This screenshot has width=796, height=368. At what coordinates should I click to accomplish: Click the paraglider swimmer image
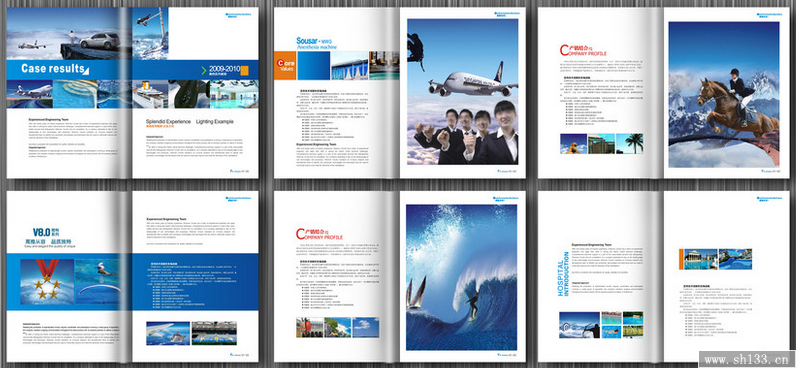pyautogui.click(x=97, y=282)
